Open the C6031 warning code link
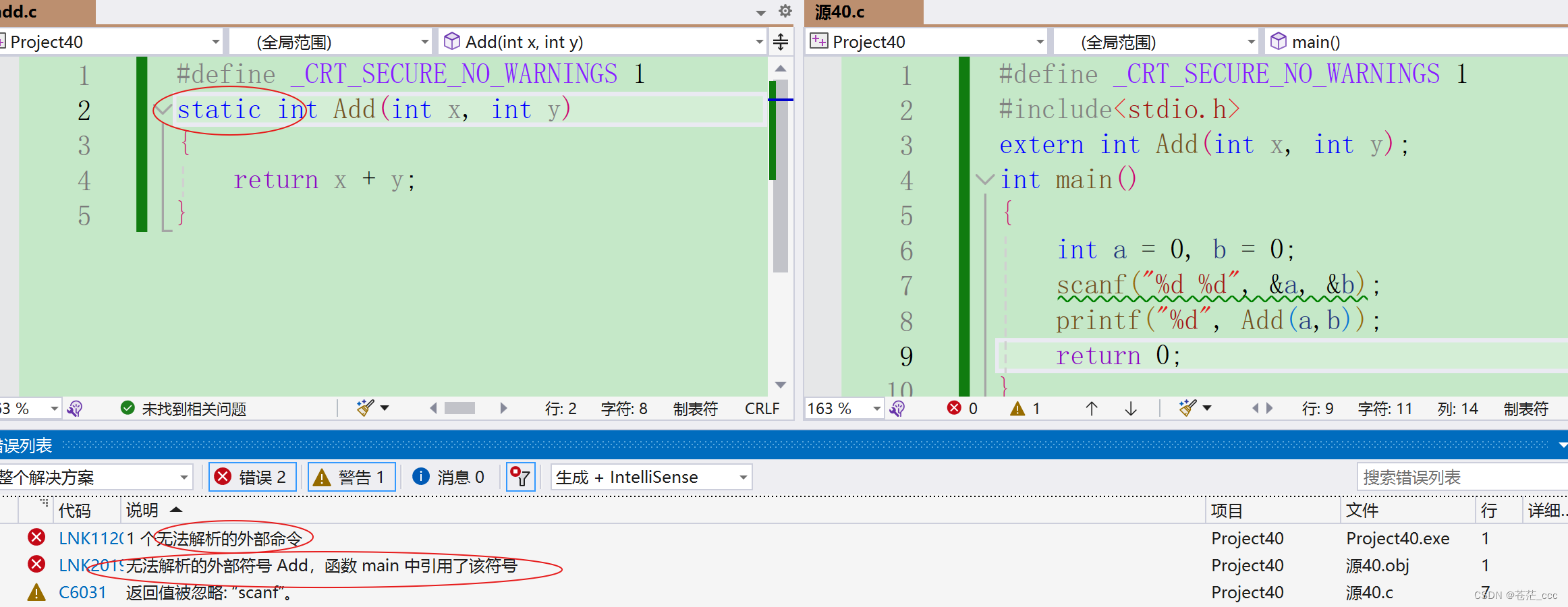This screenshot has width=1568, height=607. coord(82,592)
